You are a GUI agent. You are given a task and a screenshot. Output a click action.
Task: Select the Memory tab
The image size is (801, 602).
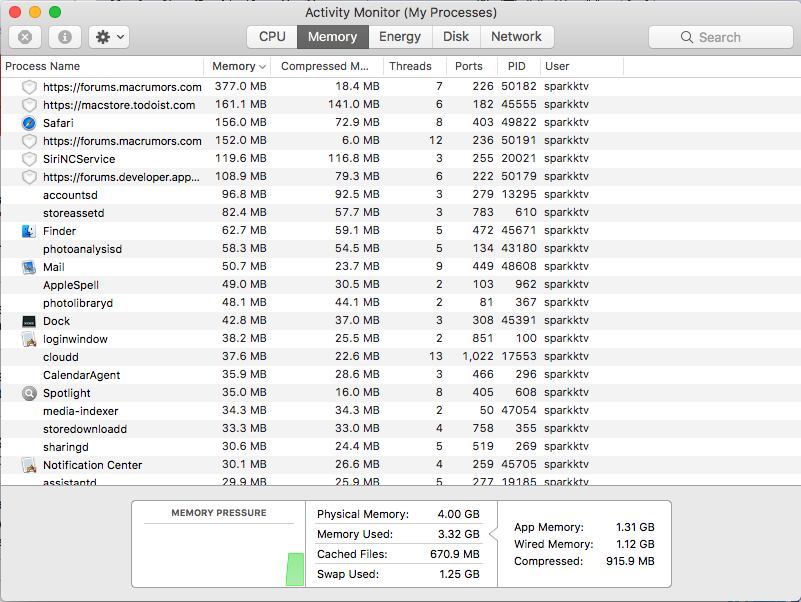click(333, 37)
